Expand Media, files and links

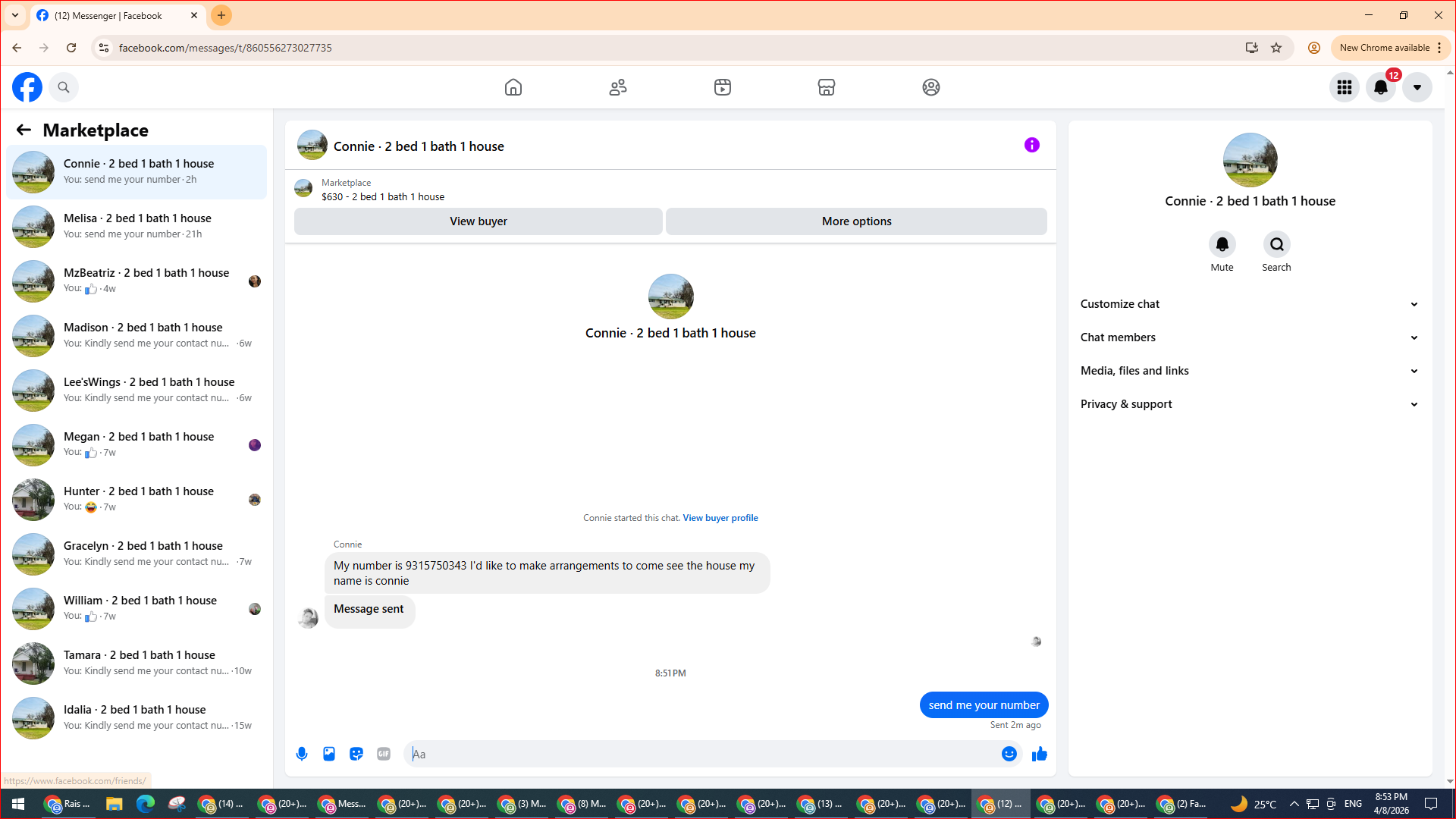(x=1249, y=371)
